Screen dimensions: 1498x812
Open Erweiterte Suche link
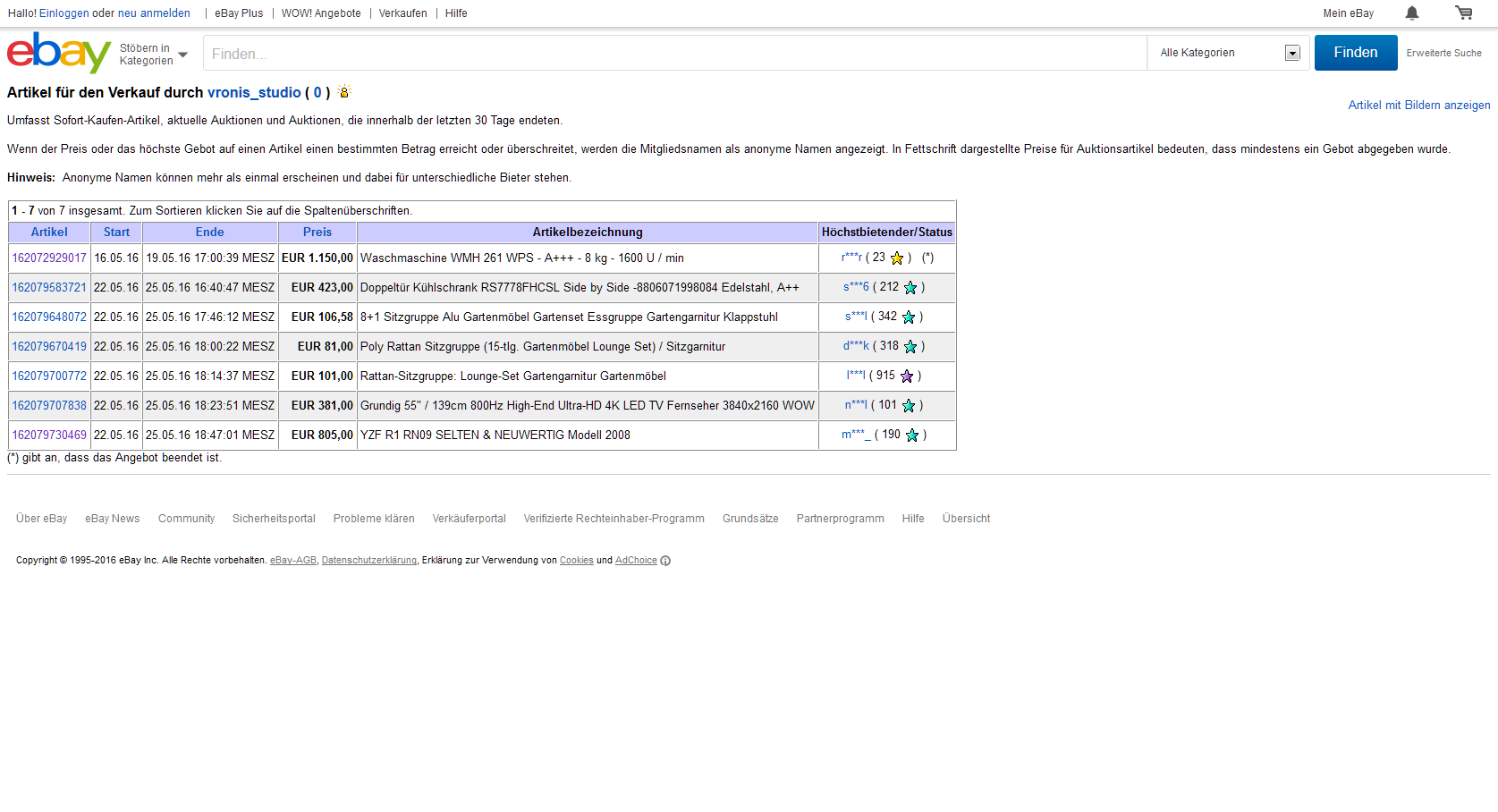tap(1443, 53)
